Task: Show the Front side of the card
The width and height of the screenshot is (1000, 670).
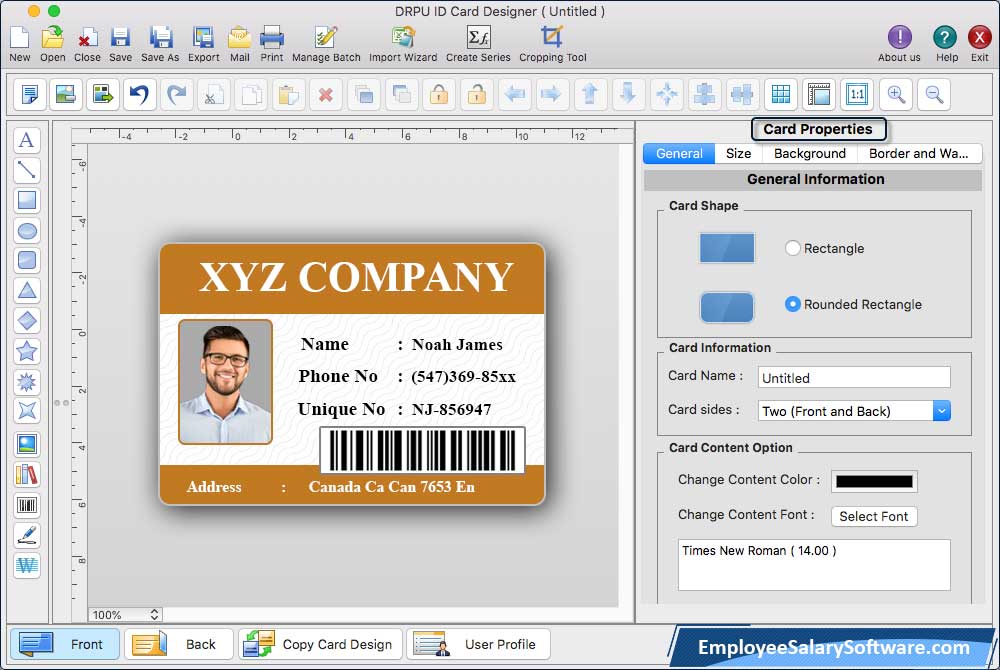Action: pyautogui.click(x=65, y=644)
